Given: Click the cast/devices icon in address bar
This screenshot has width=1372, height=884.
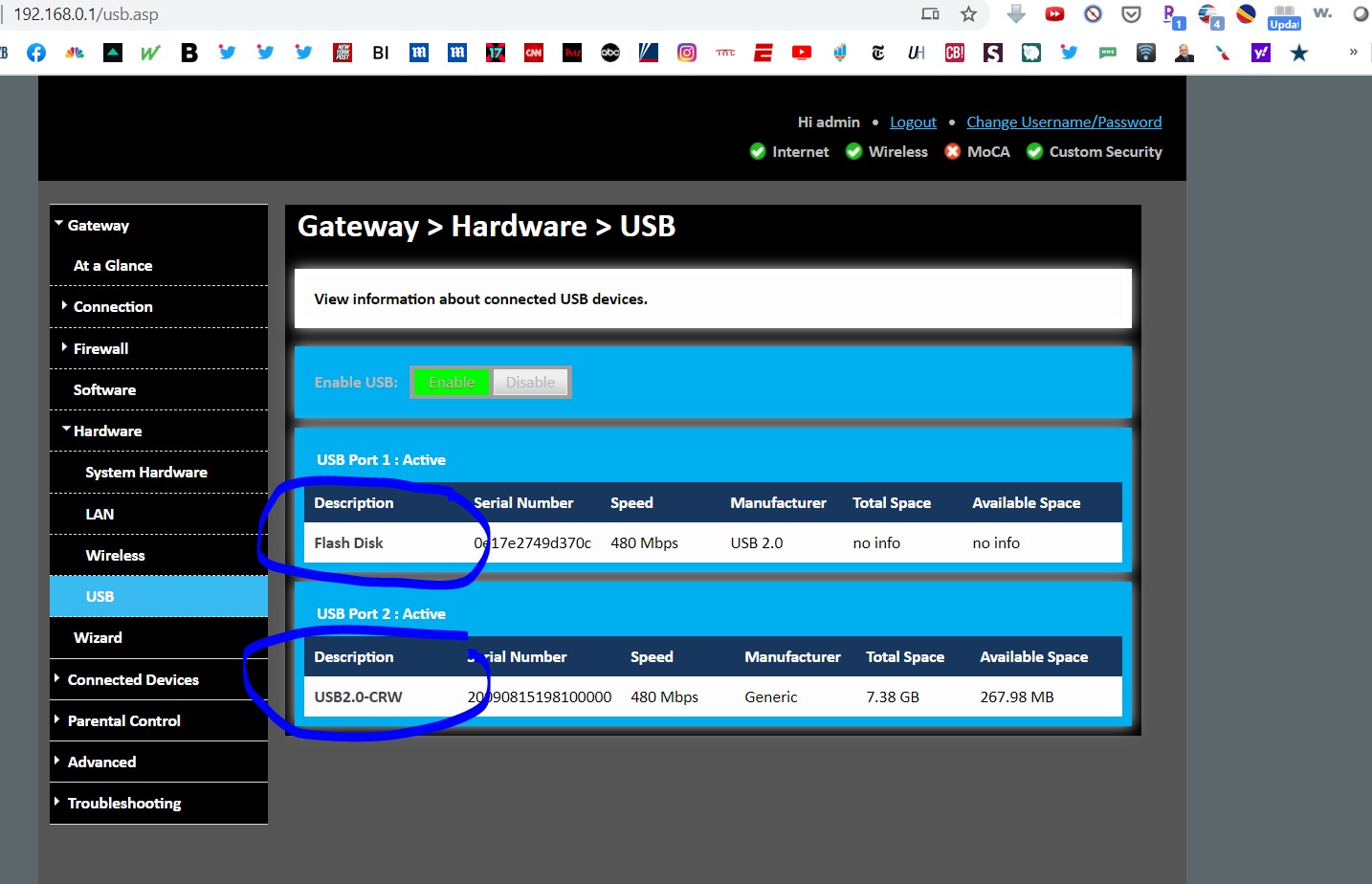Looking at the screenshot, I should (930, 14).
